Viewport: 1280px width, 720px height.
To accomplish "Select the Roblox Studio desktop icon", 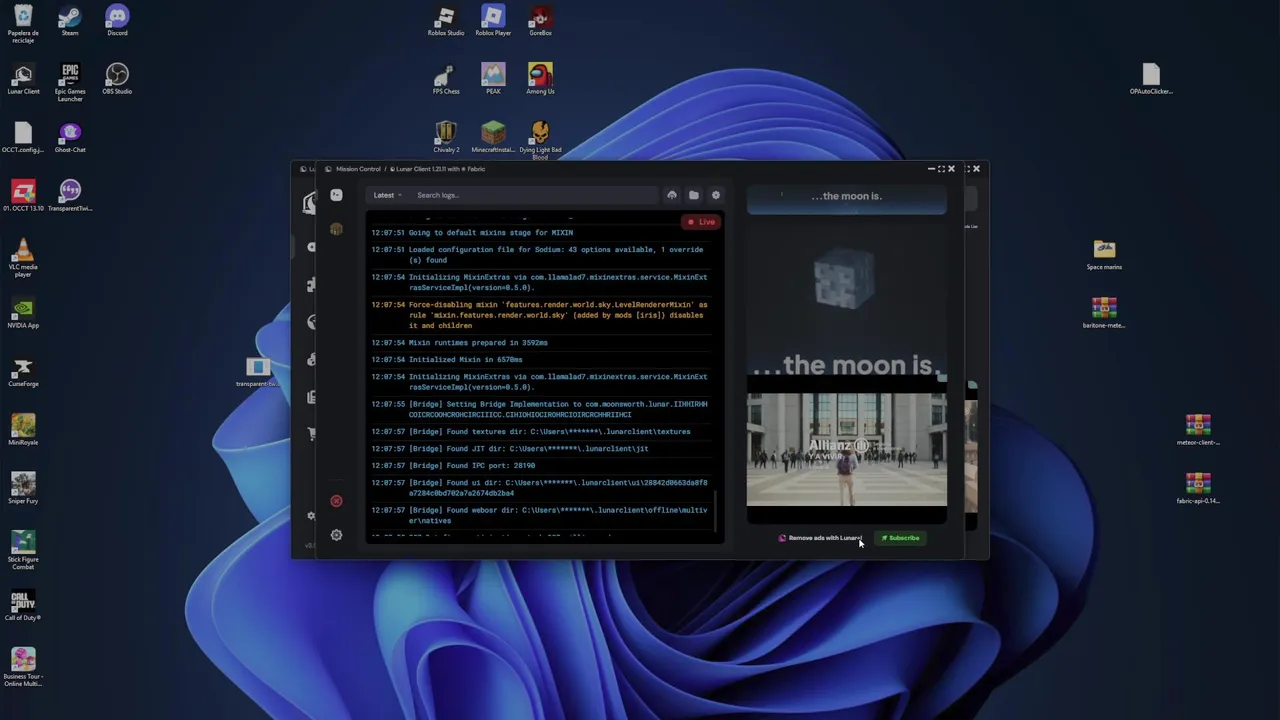I will pos(446,21).
